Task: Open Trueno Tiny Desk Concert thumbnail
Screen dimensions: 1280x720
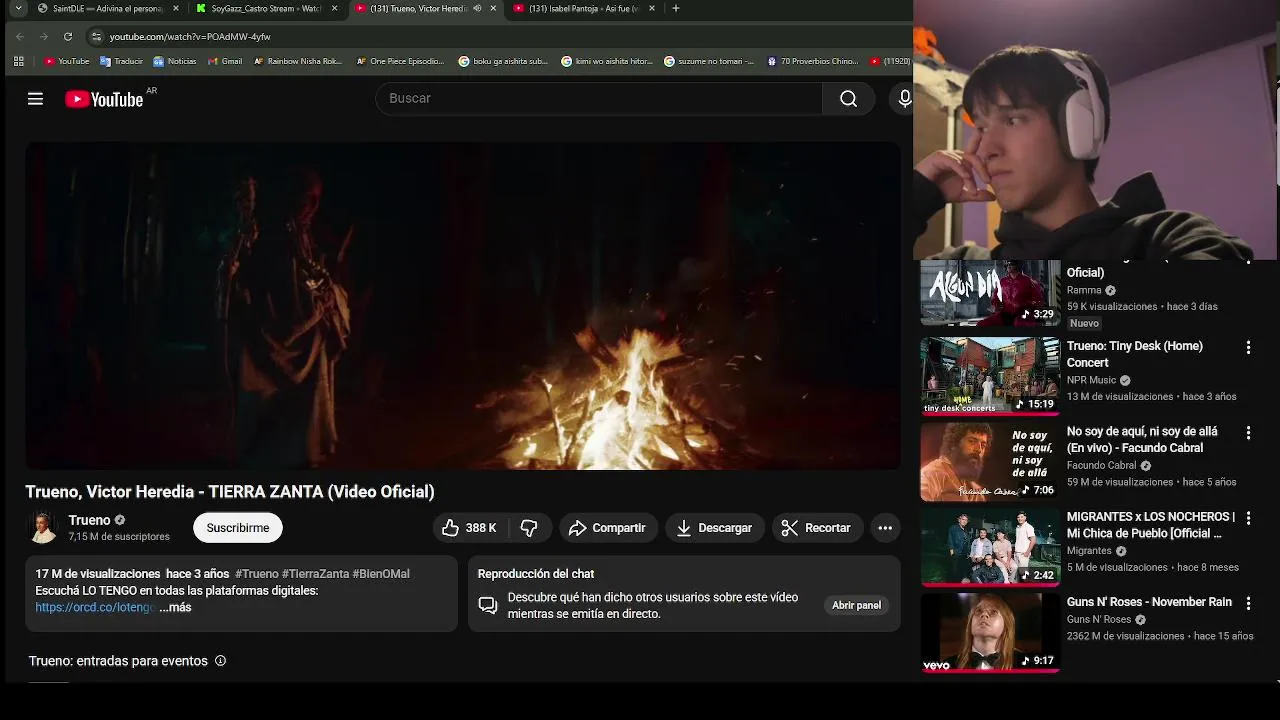Action: click(990, 375)
